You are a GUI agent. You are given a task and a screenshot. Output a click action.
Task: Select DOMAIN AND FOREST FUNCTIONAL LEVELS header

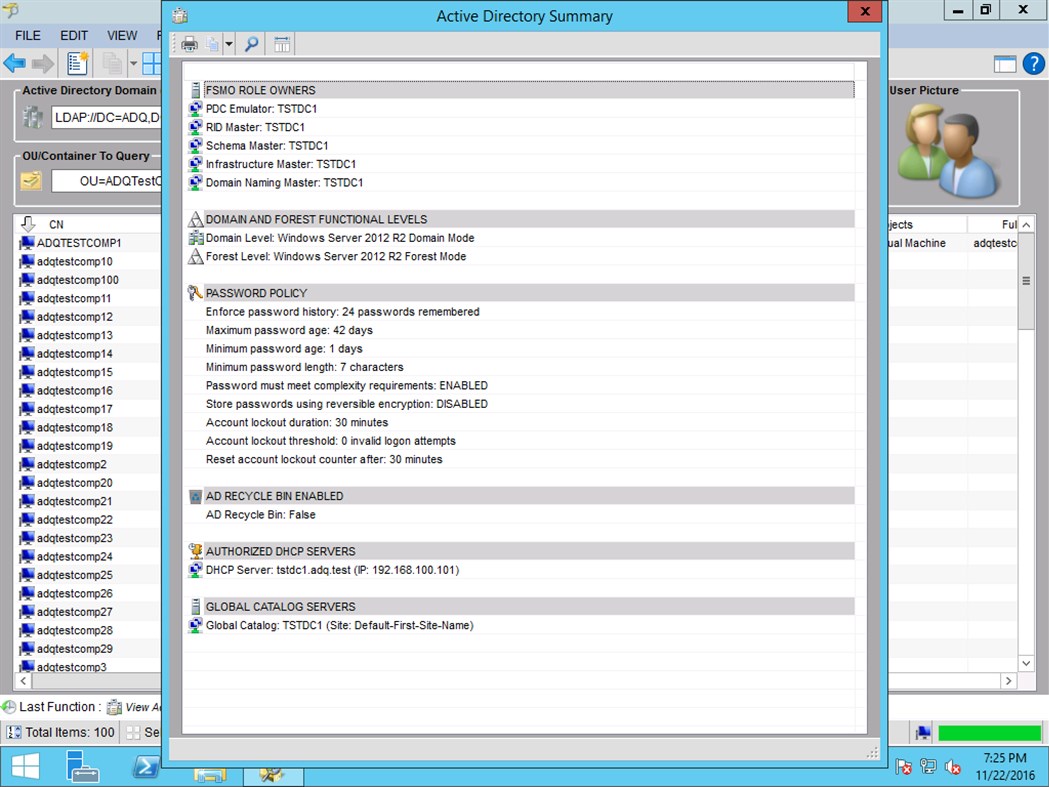pos(529,219)
